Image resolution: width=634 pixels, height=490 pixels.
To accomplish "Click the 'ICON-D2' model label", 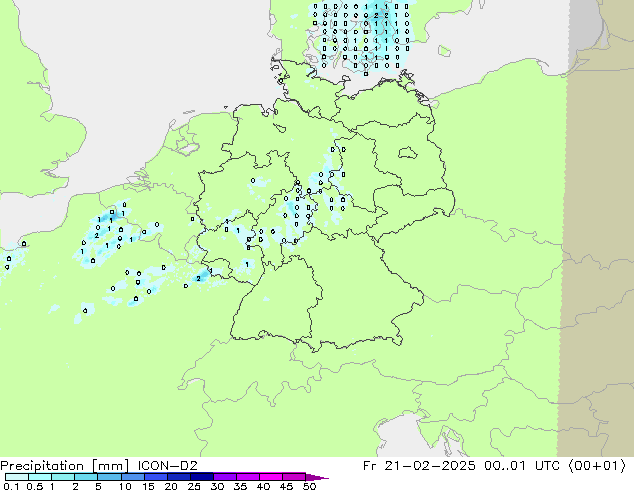I will click(167, 466).
